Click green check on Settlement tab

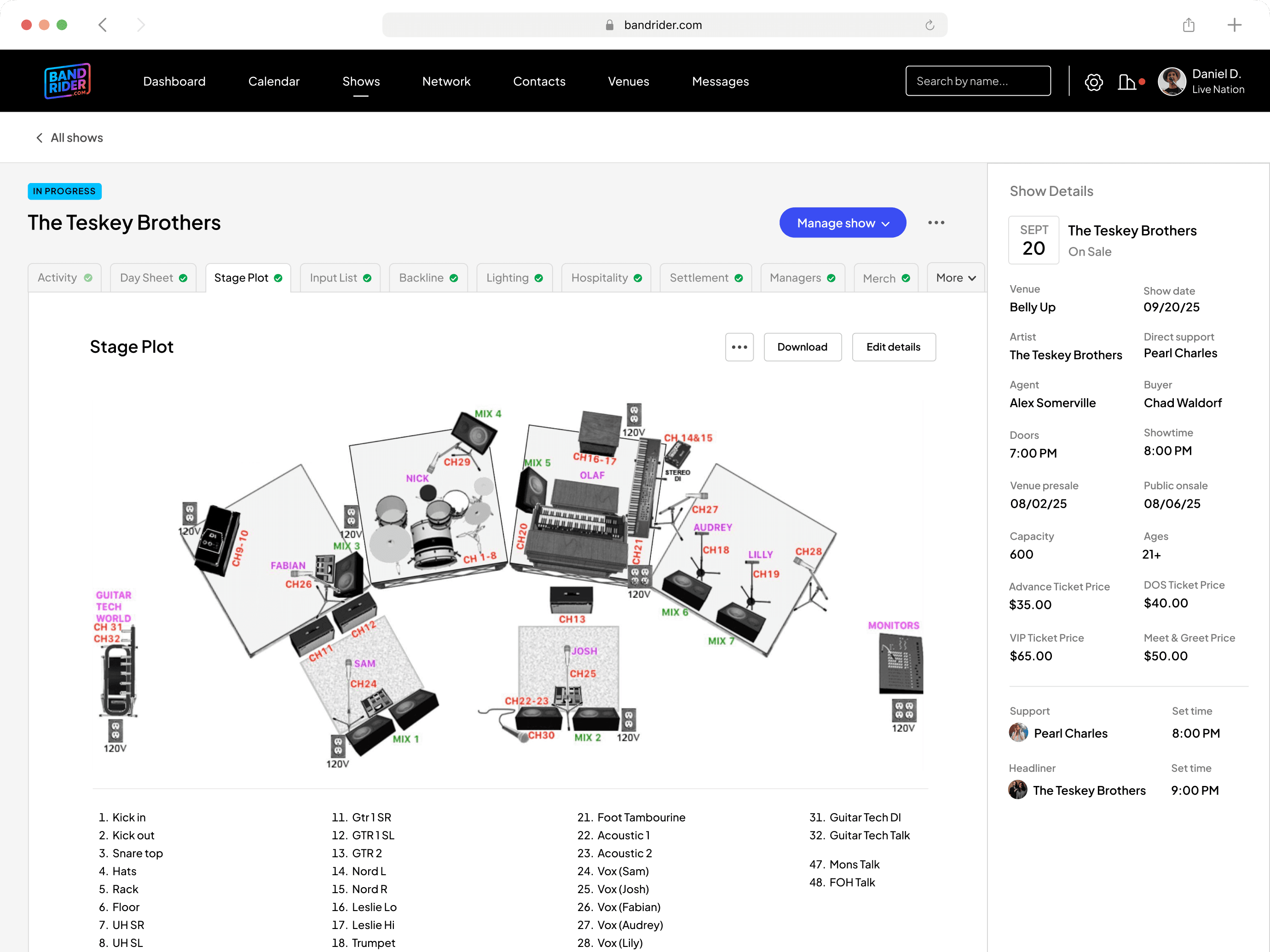tap(739, 278)
